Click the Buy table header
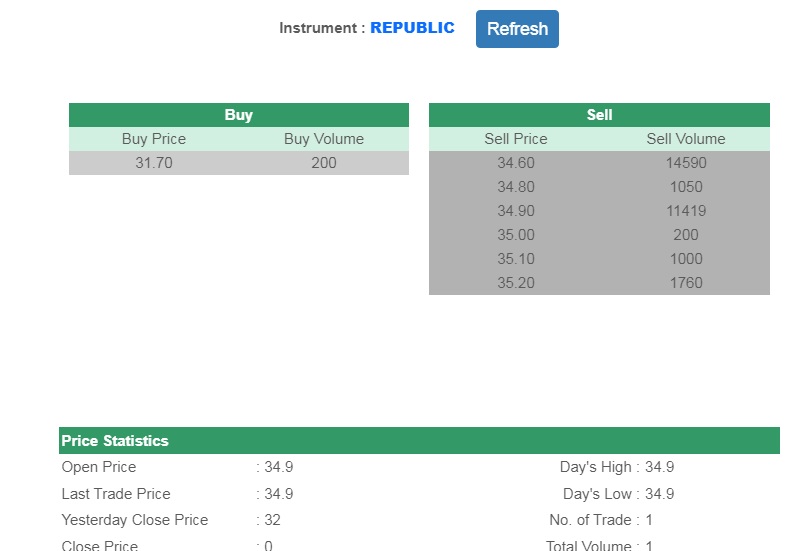This screenshot has height=551, width=799. coord(239,115)
